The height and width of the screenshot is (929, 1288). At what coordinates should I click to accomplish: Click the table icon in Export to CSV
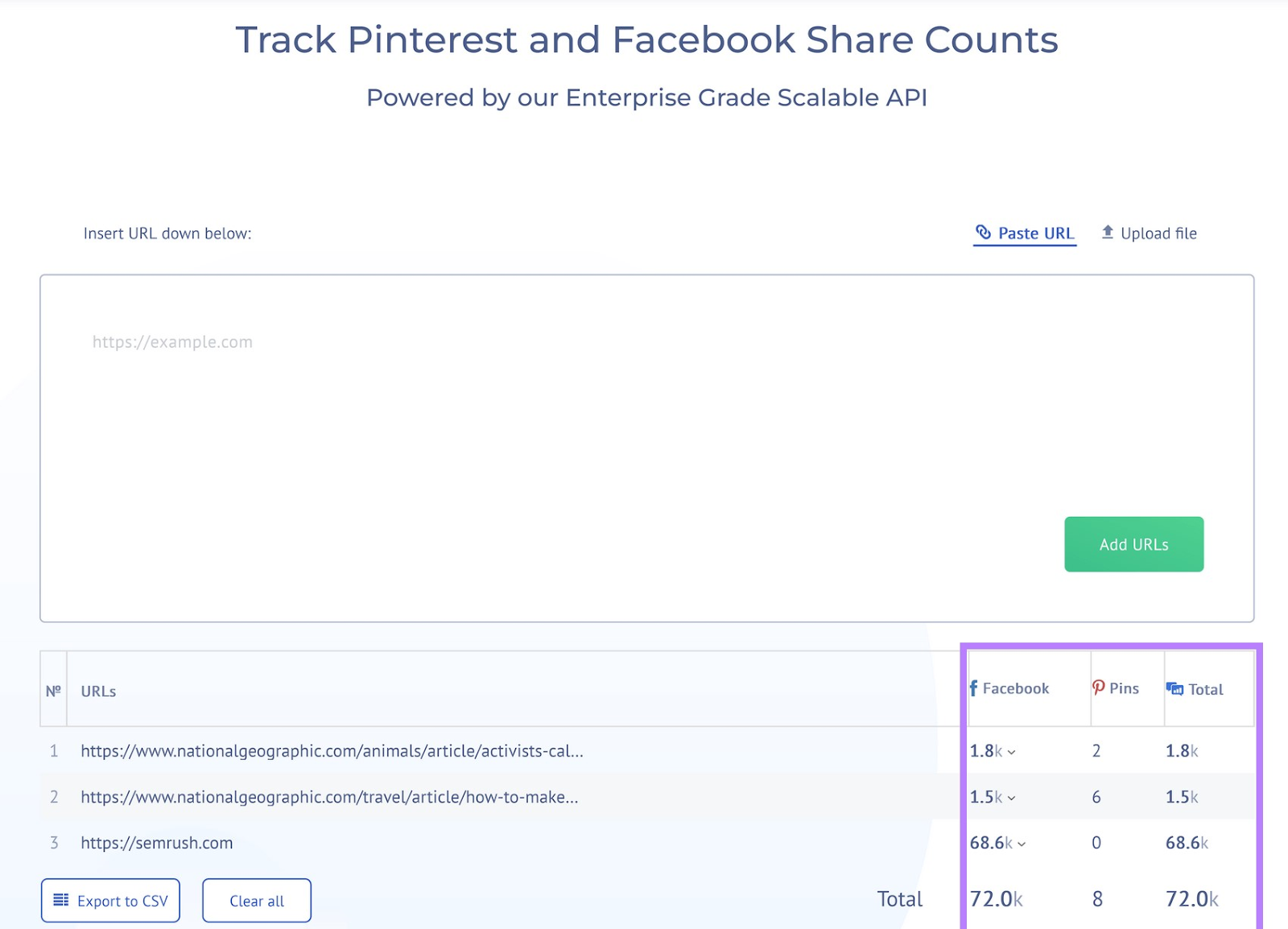[x=61, y=900]
